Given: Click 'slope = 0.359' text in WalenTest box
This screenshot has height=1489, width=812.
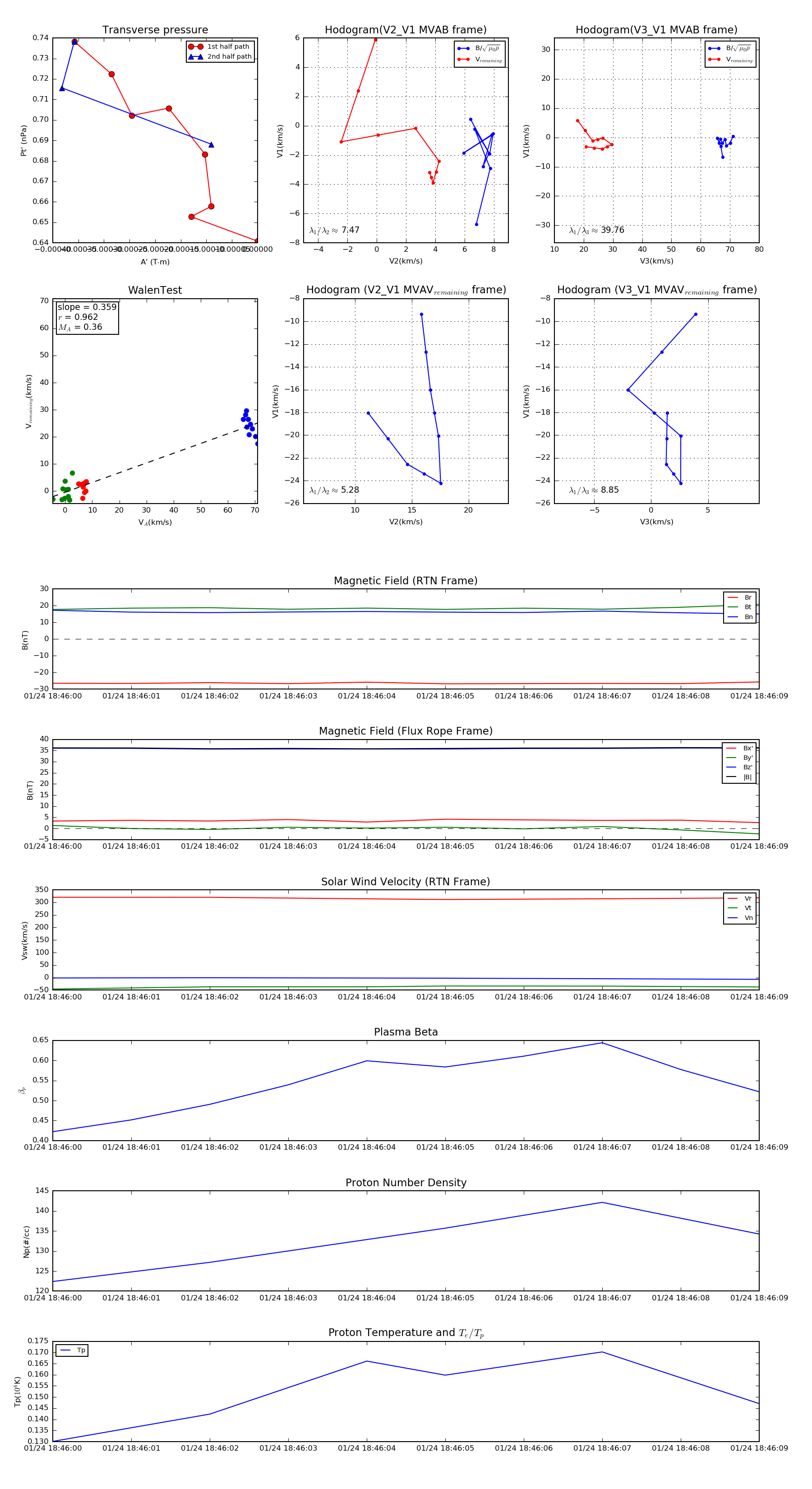Looking at the screenshot, I should coord(87,307).
